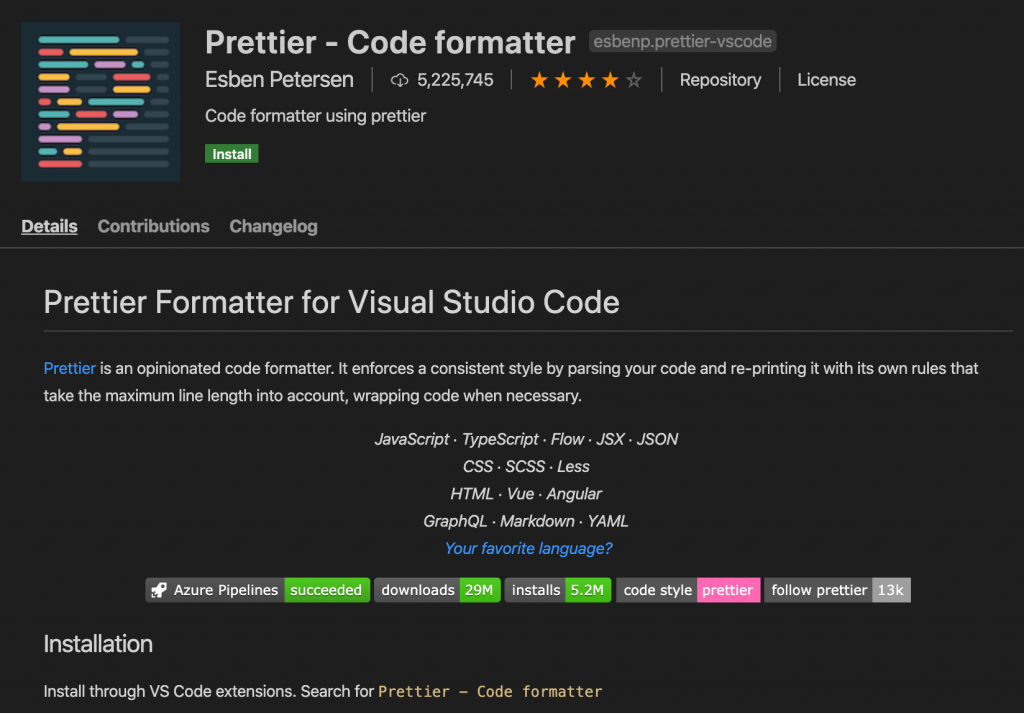
Task: Click the 5,225,745 install count
Action: pyautogui.click(x=455, y=80)
